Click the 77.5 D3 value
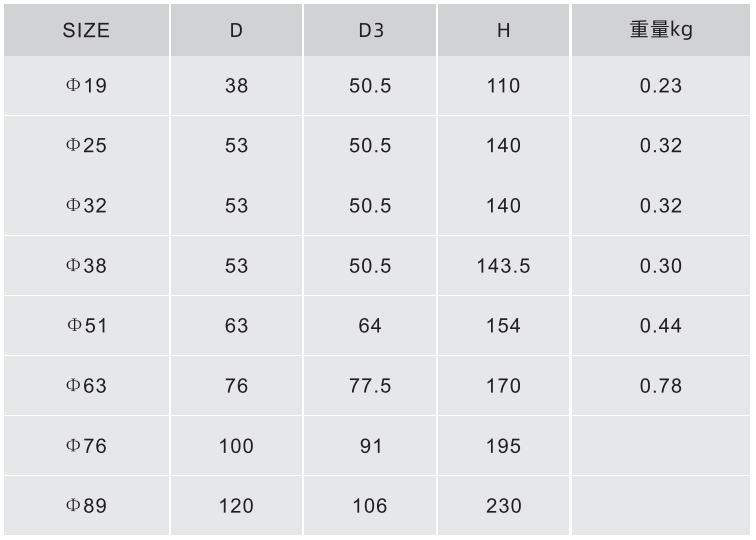This screenshot has width=756, height=540. (370, 386)
